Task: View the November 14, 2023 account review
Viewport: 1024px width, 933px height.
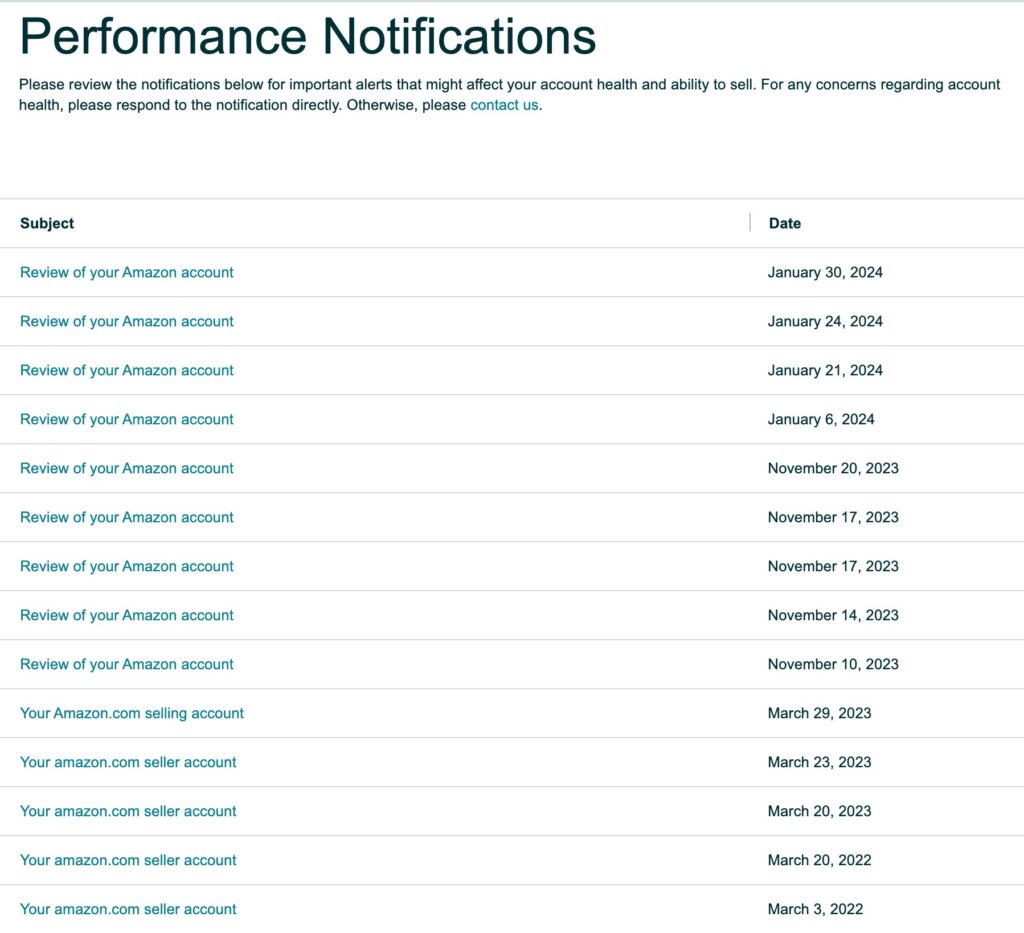Action: [x=126, y=615]
